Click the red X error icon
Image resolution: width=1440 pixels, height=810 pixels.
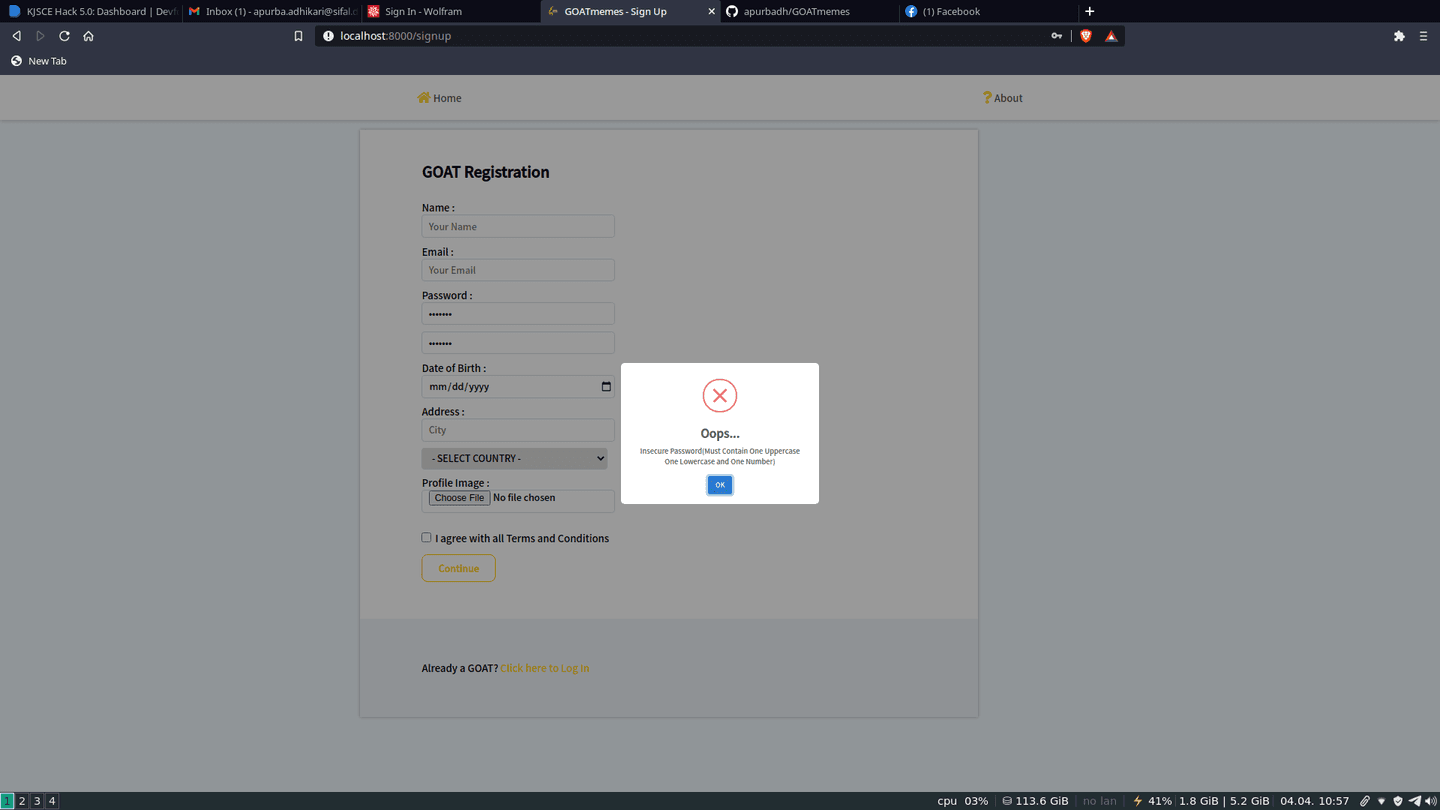(720, 396)
